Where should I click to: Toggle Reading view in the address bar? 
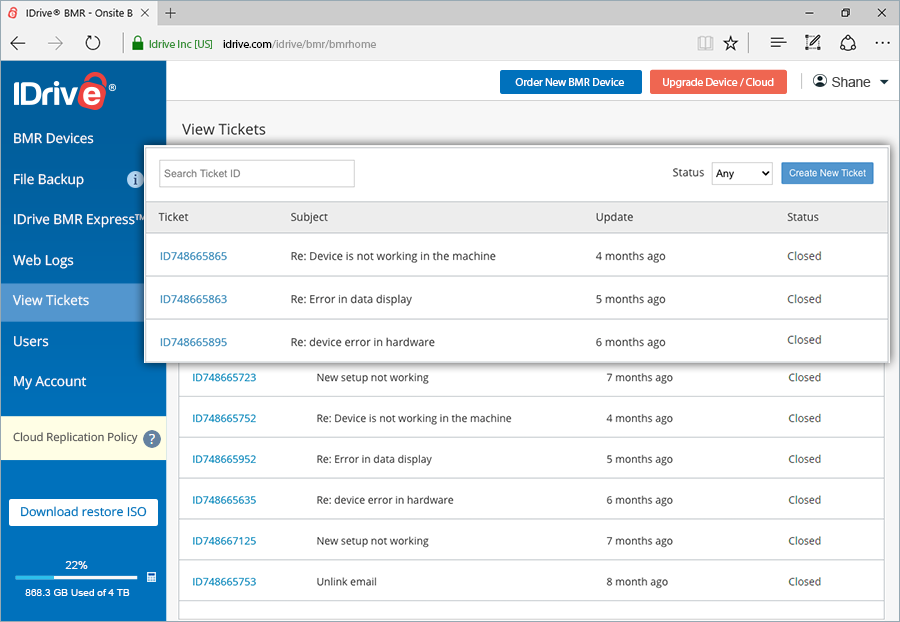(x=705, y=42)
